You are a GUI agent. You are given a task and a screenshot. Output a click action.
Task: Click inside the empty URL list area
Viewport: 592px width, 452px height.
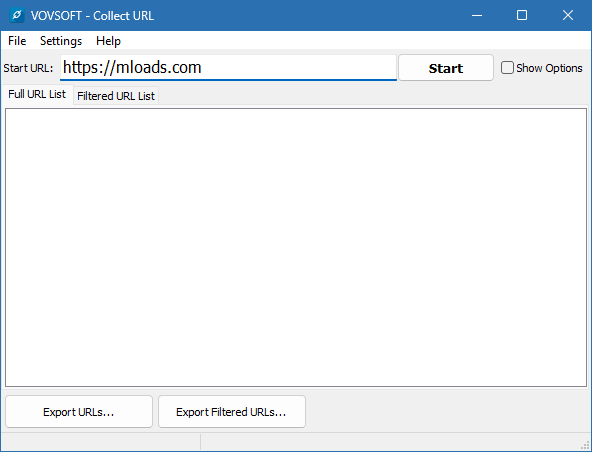[x=296, y=247]
